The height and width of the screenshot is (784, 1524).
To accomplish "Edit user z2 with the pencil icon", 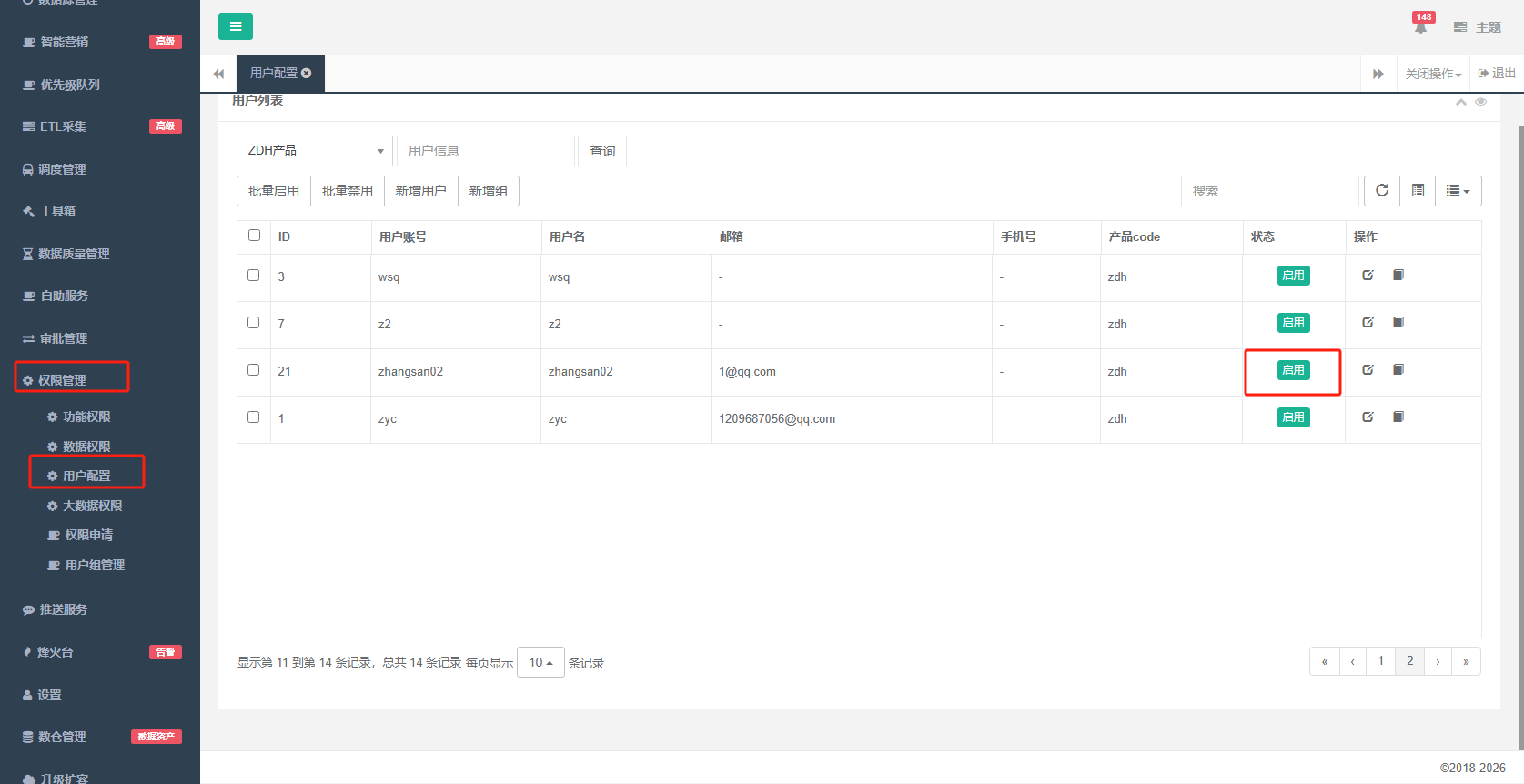I will pos(1368,323).
